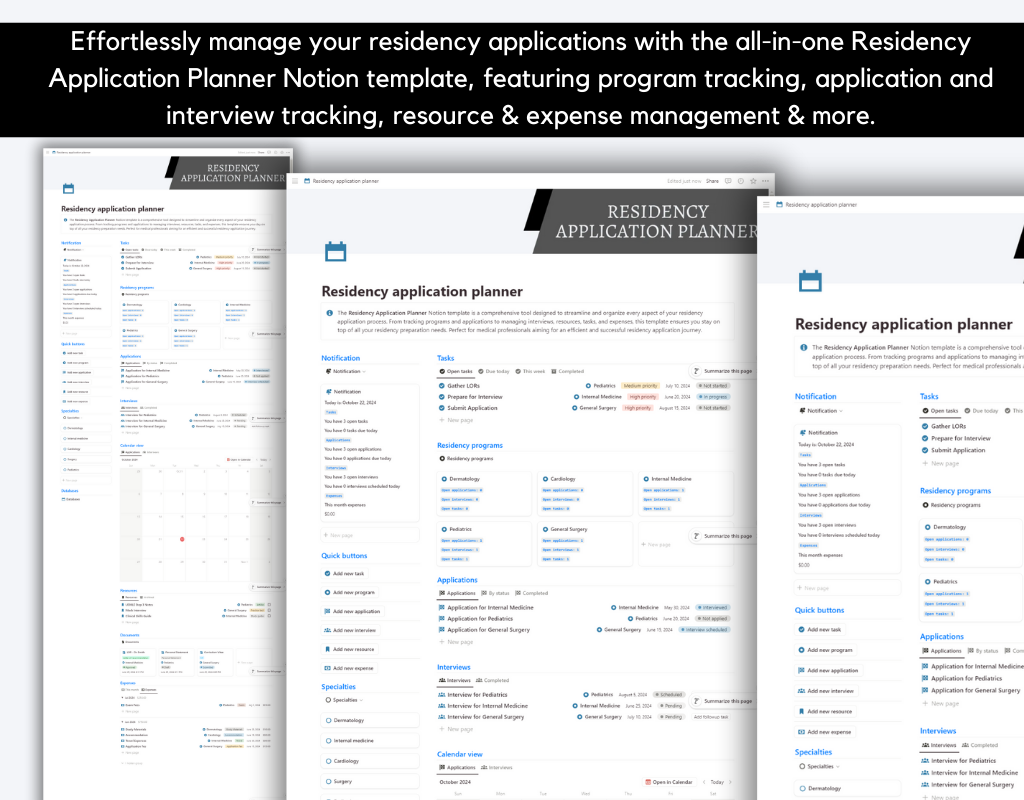Screen dimensions: 1024x800
Task: Click Add new interview button in middle window
Action: [350, 630]
